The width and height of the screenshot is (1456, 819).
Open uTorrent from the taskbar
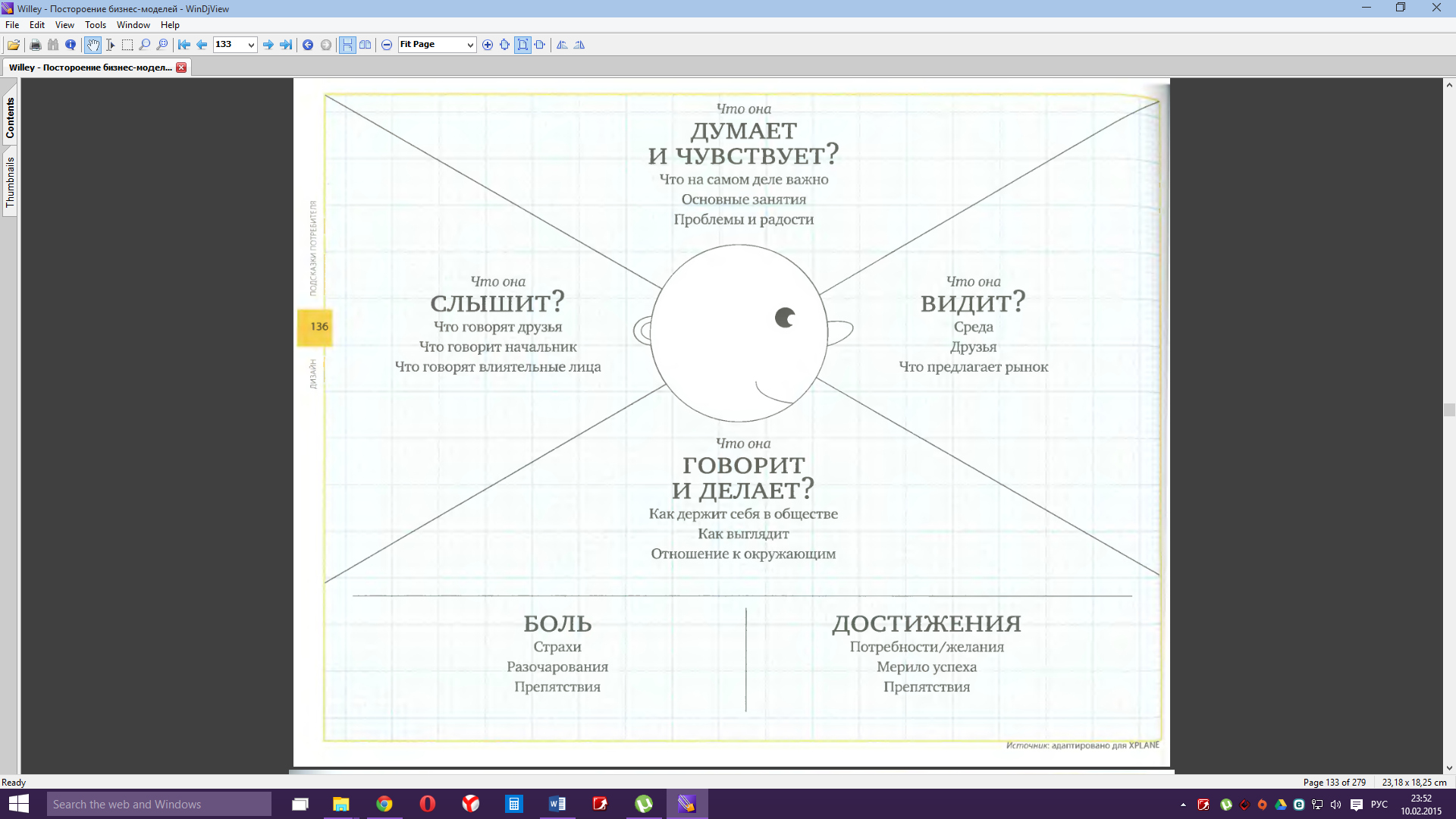(644, 804)
